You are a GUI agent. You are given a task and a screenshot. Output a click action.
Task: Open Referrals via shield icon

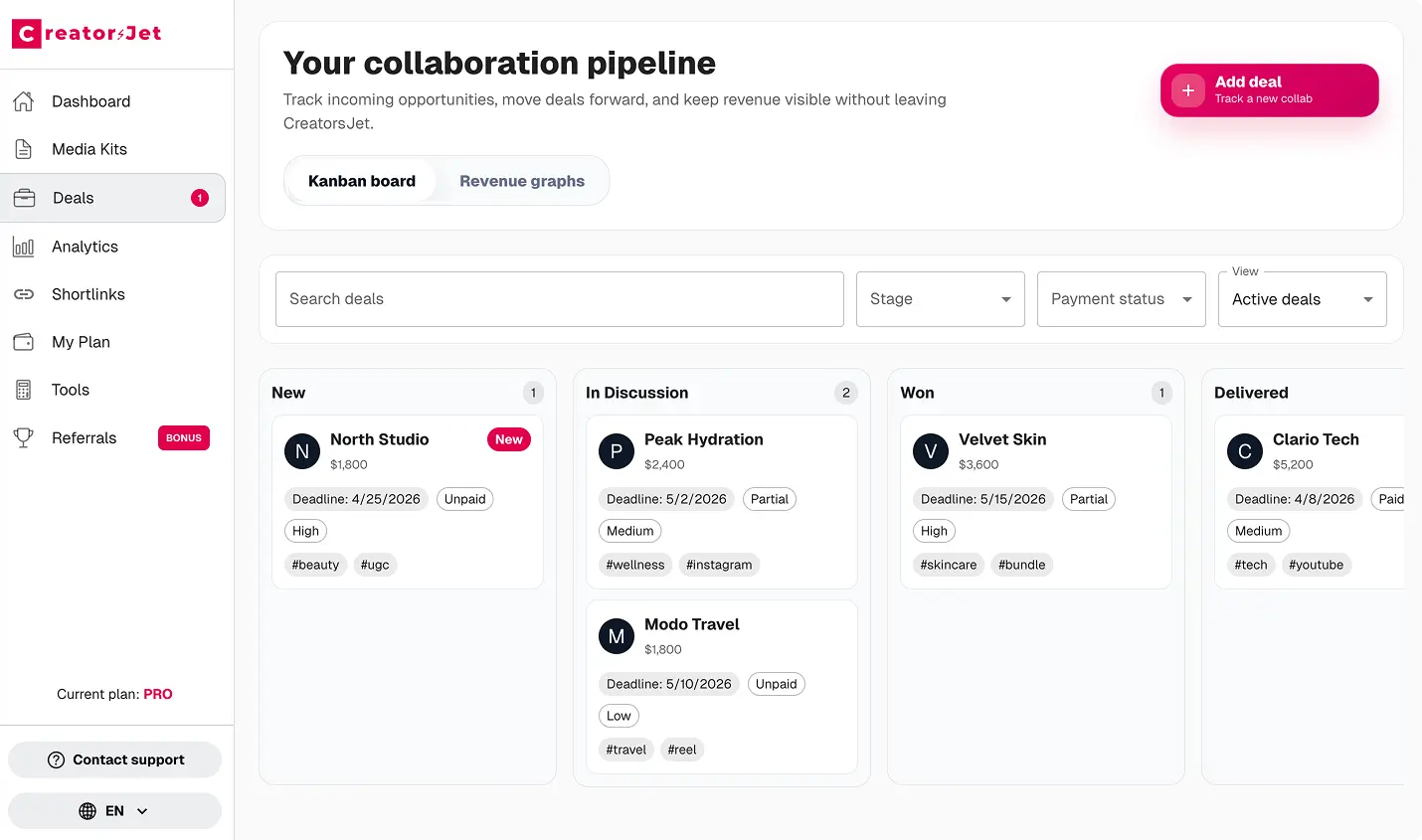click(x=24, y=437)
